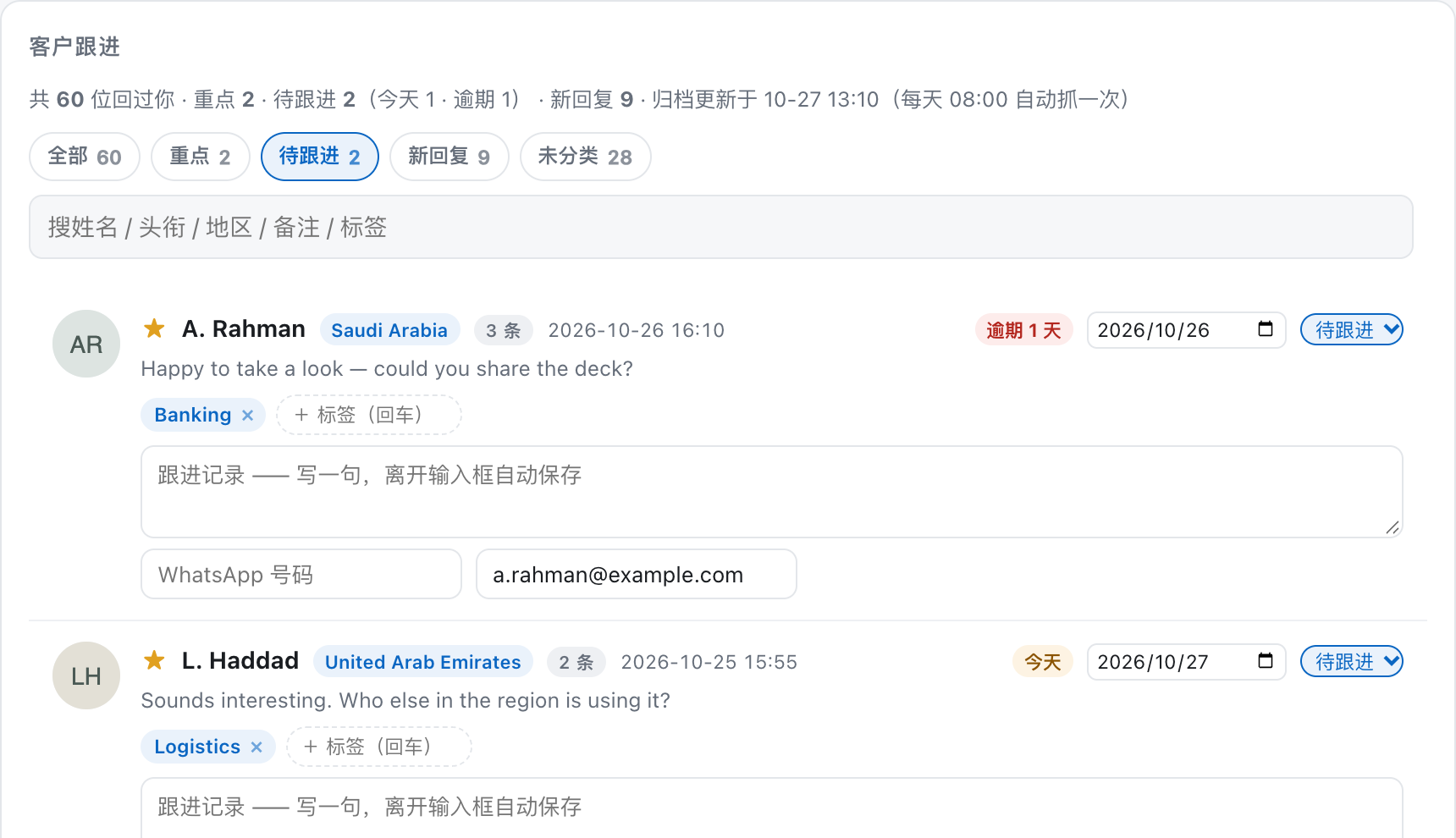The image size is (1456, 838).
Task: Remove the Logistics tag
Action: (257, 747)
